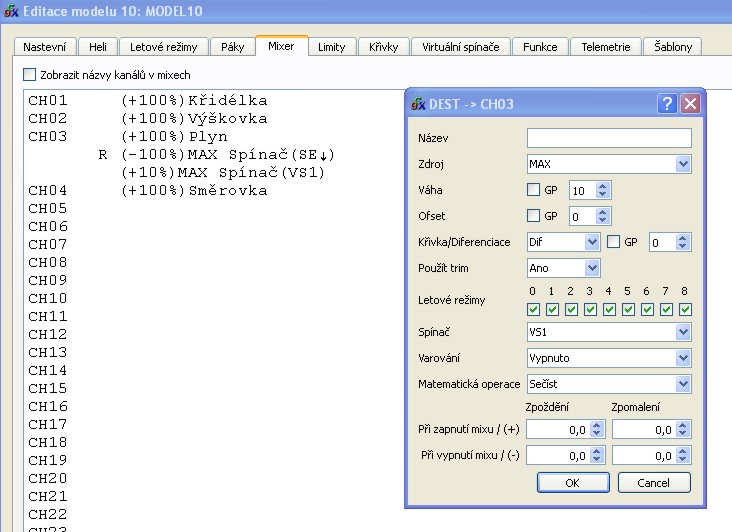Open the Telemetrie tab
The image size is (732, 532).
point(605,47)
